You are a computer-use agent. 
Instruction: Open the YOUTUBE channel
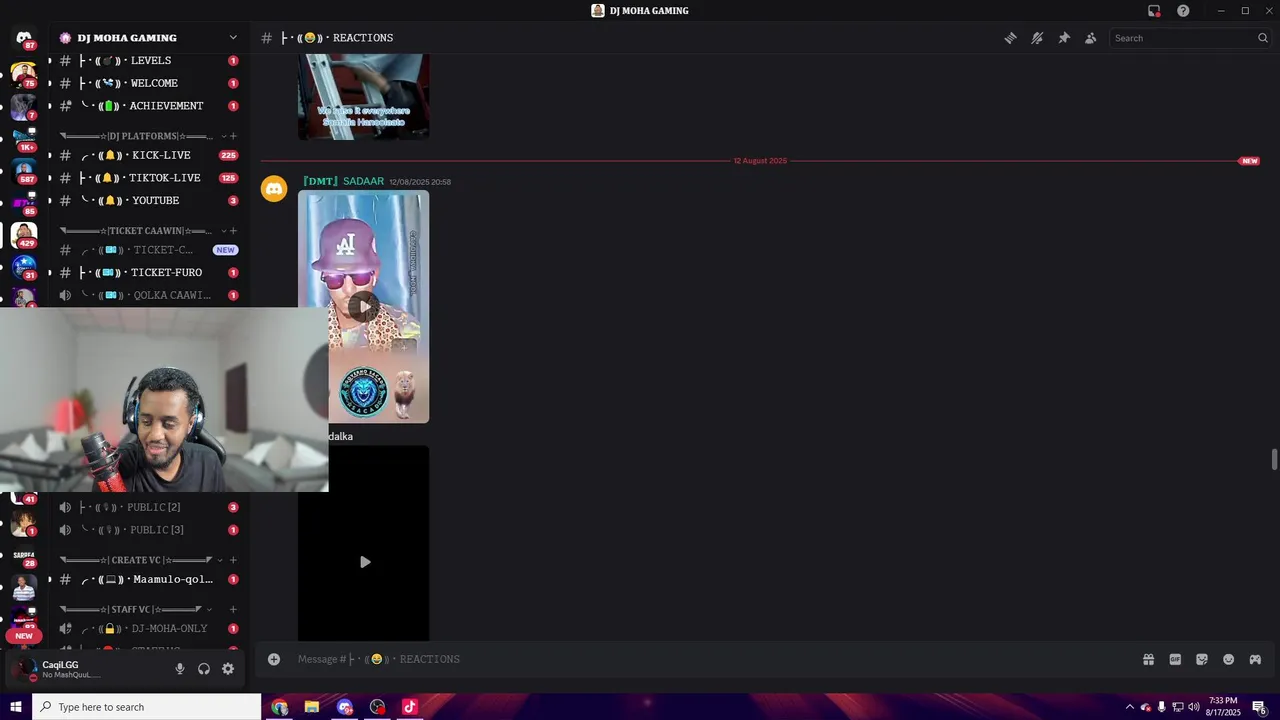pos(148,201)
